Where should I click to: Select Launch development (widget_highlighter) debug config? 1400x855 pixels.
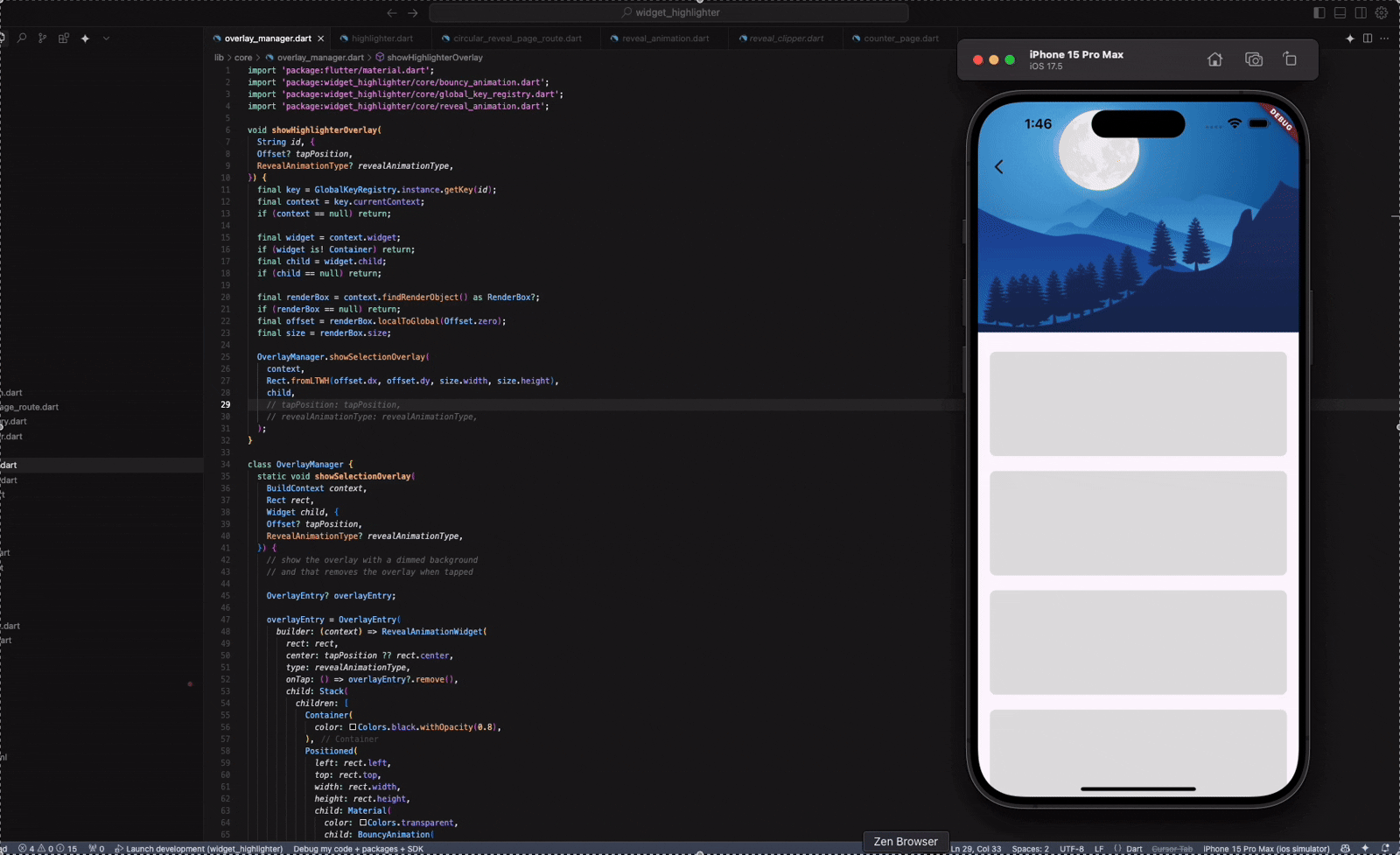point(199,849)
